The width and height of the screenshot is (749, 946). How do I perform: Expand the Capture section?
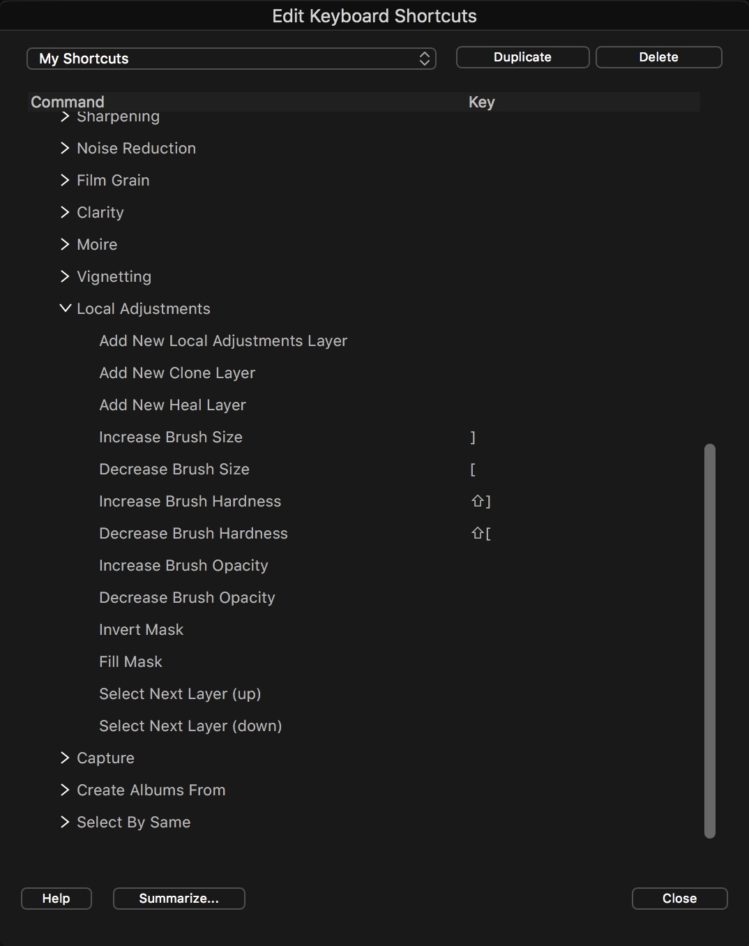tap(64, 757)
